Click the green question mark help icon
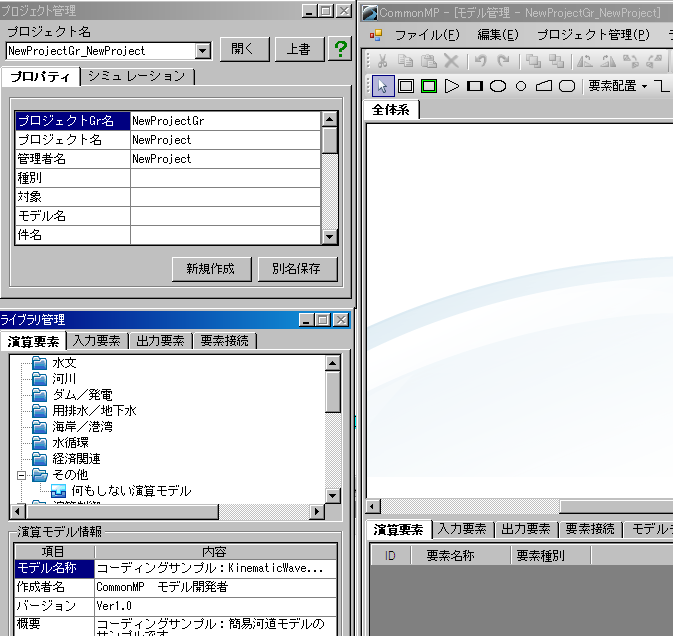Screen dimensions: 673x636 (x=340, y=49)
